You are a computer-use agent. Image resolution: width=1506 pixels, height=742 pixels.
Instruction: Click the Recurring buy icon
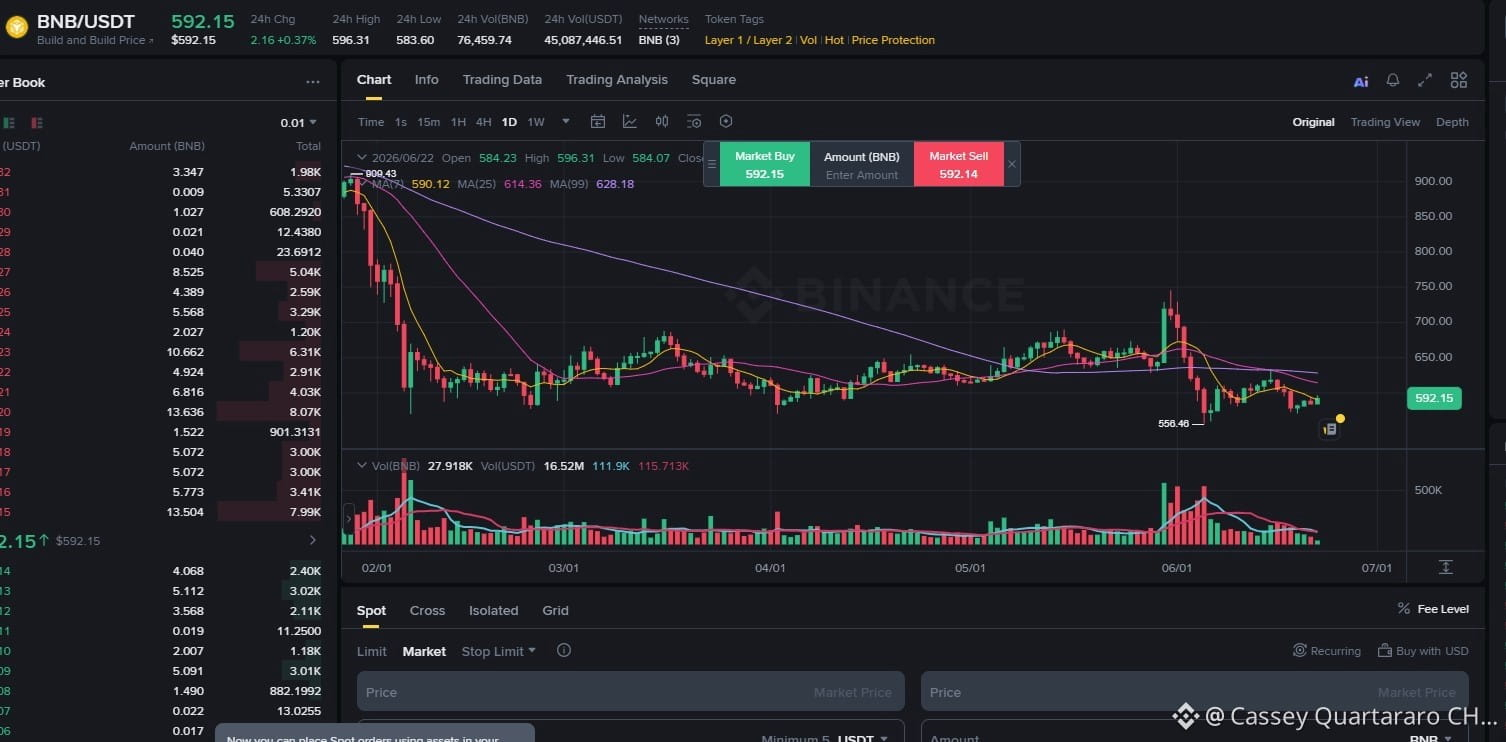[1300, 651]
